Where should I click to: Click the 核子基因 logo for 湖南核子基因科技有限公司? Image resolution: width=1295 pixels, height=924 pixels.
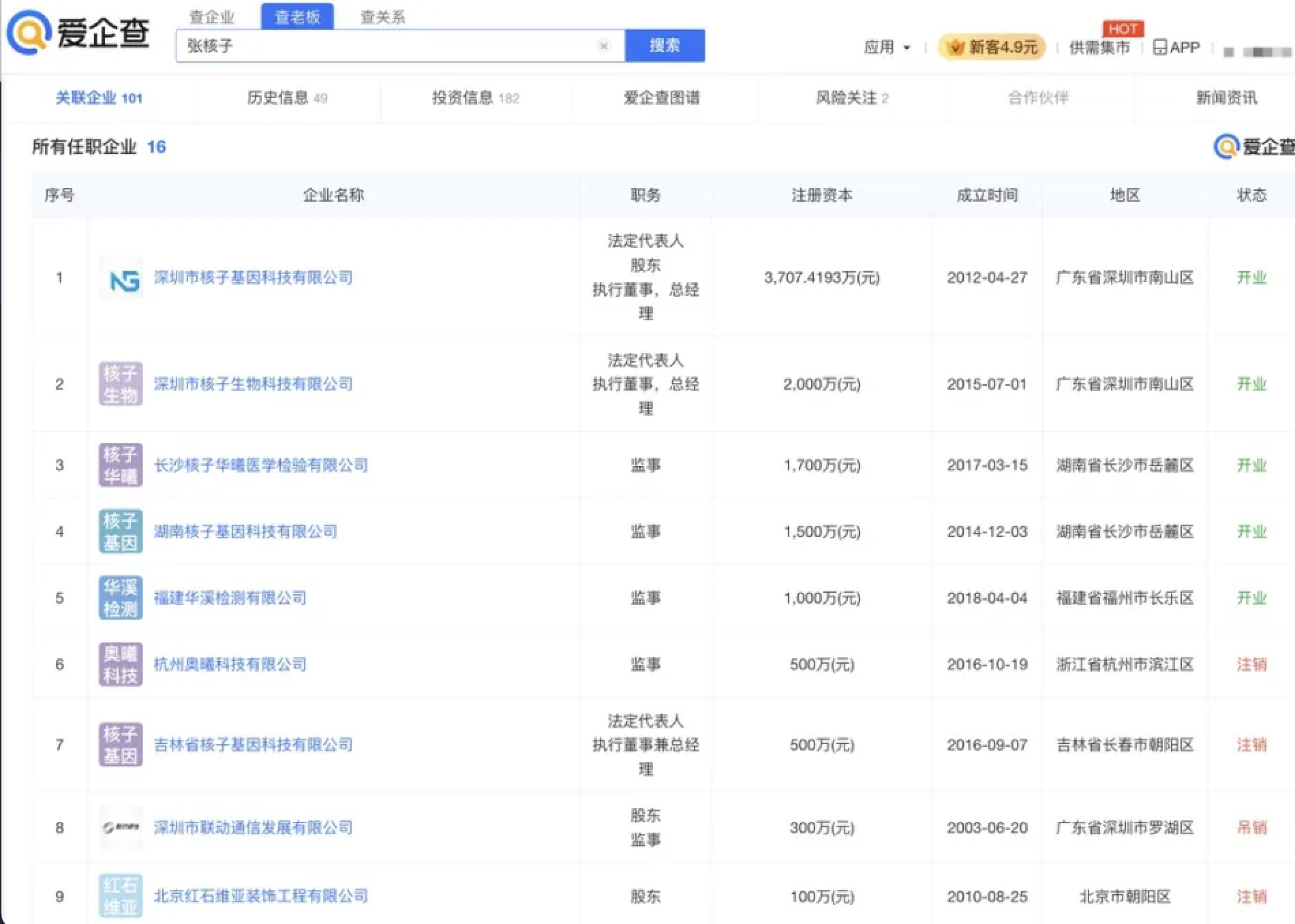[121, 532]
